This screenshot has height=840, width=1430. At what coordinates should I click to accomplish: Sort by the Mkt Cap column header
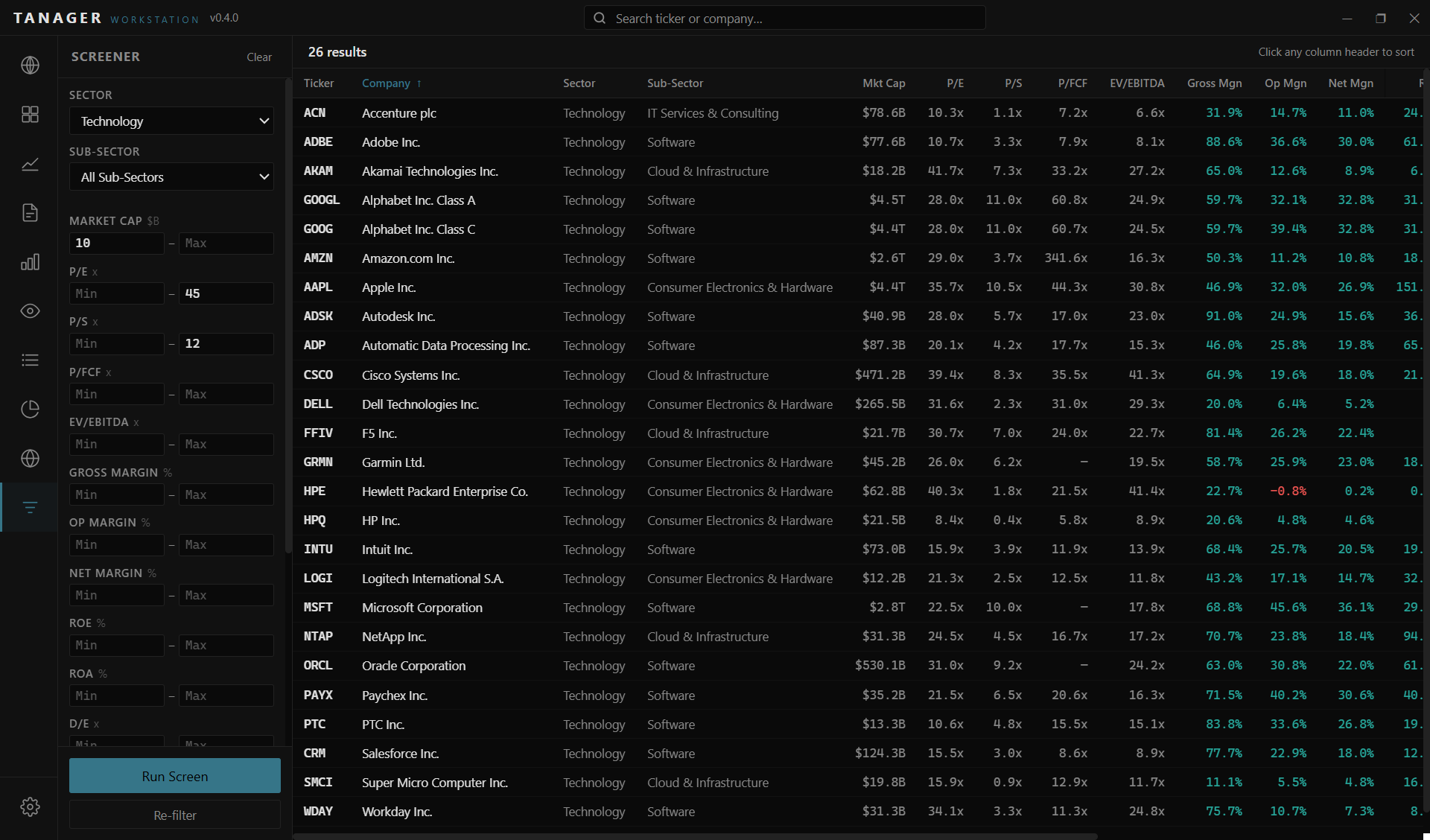click(884, 83)
